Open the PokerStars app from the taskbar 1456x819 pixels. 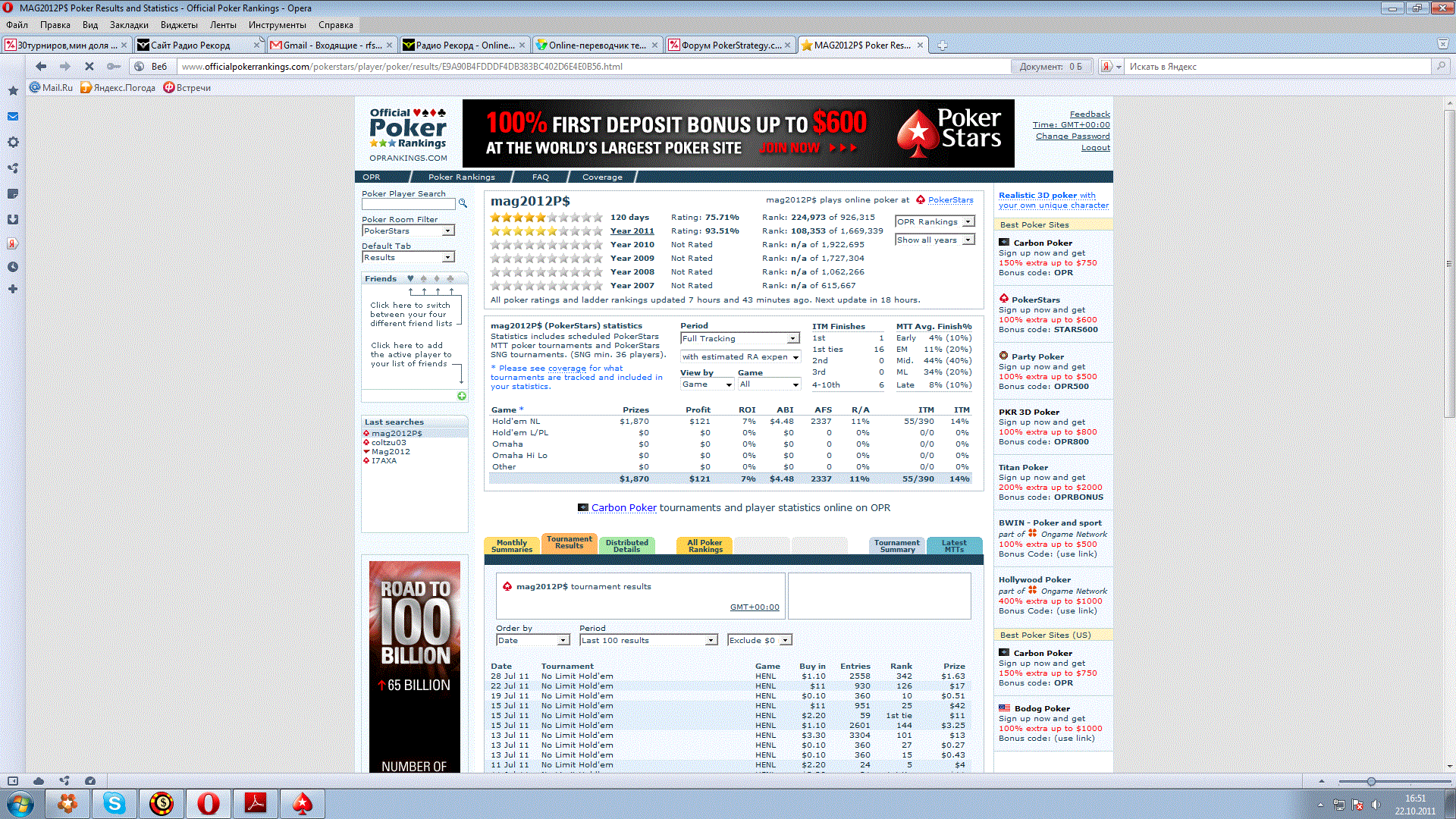pyautogui.click(x=303, y=804)
